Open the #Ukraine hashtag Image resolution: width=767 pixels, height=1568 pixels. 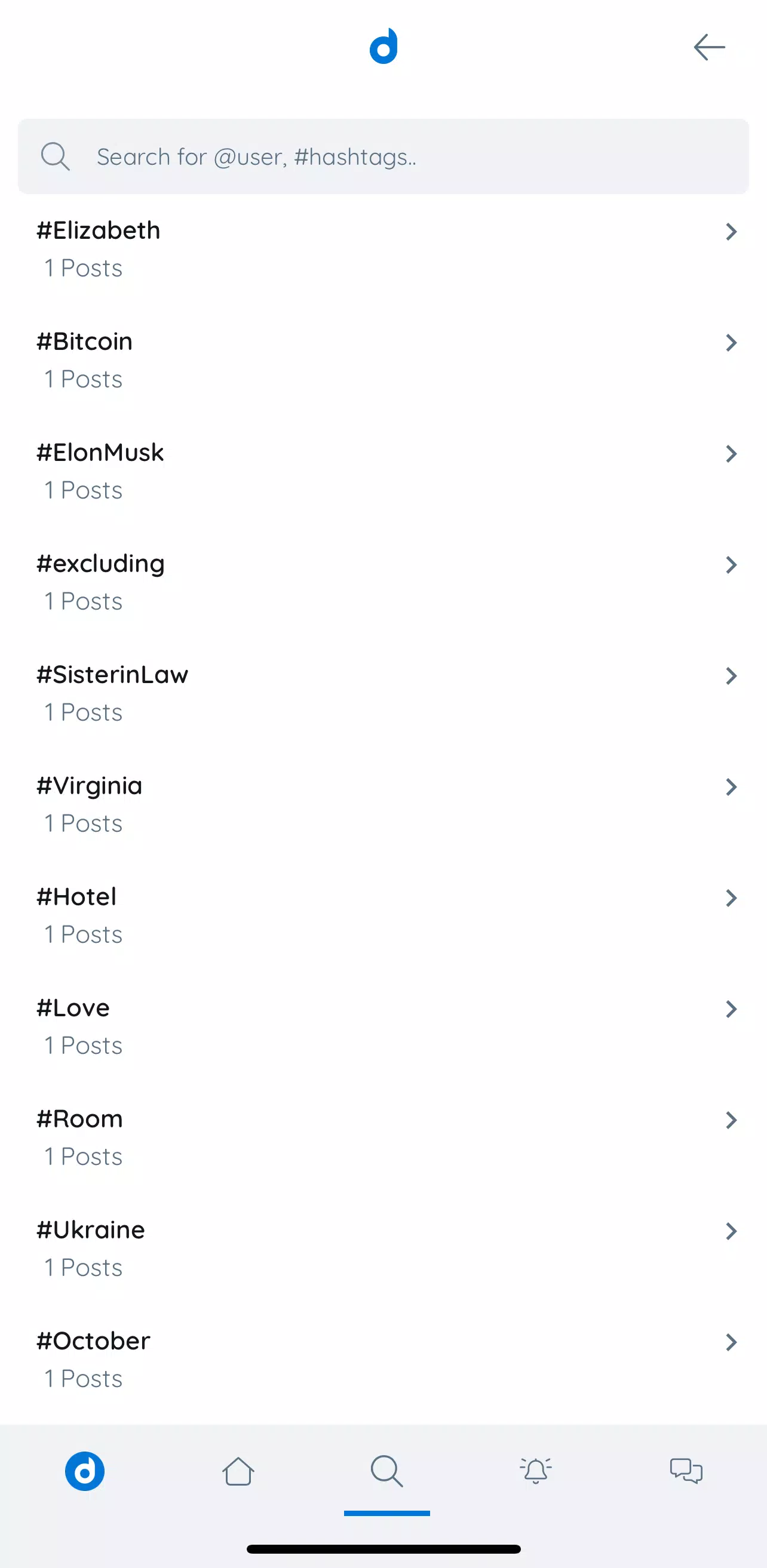pos(383,1248)
